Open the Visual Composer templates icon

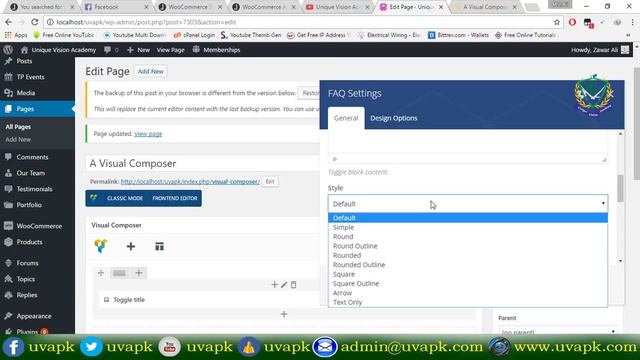(159, 246)
